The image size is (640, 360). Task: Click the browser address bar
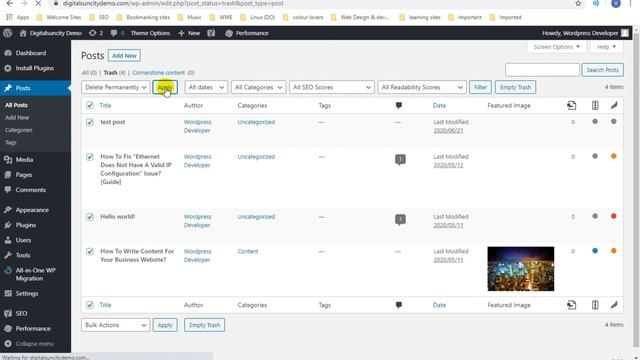(310, 3)
